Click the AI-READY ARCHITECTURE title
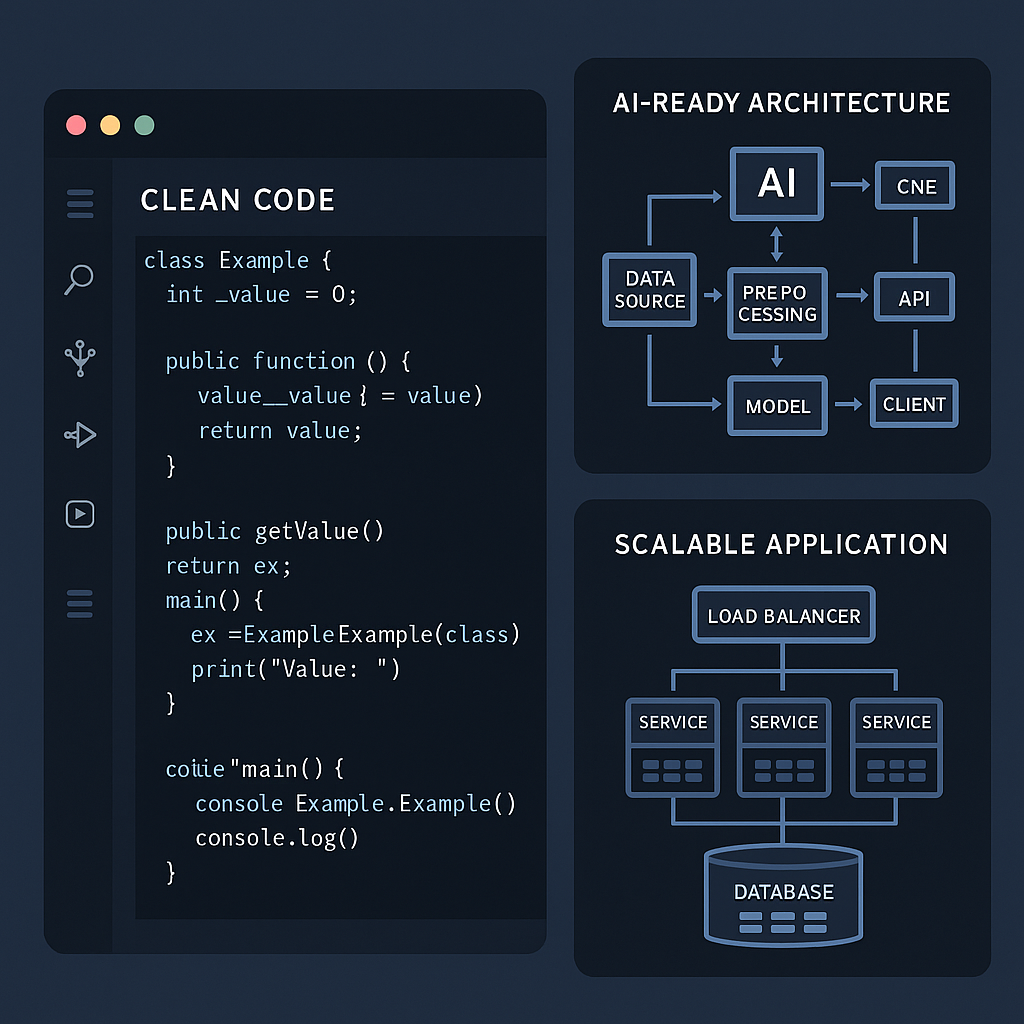This screenshot has height=1024, width=1024. pyautogui.click(x=781, y=103)
